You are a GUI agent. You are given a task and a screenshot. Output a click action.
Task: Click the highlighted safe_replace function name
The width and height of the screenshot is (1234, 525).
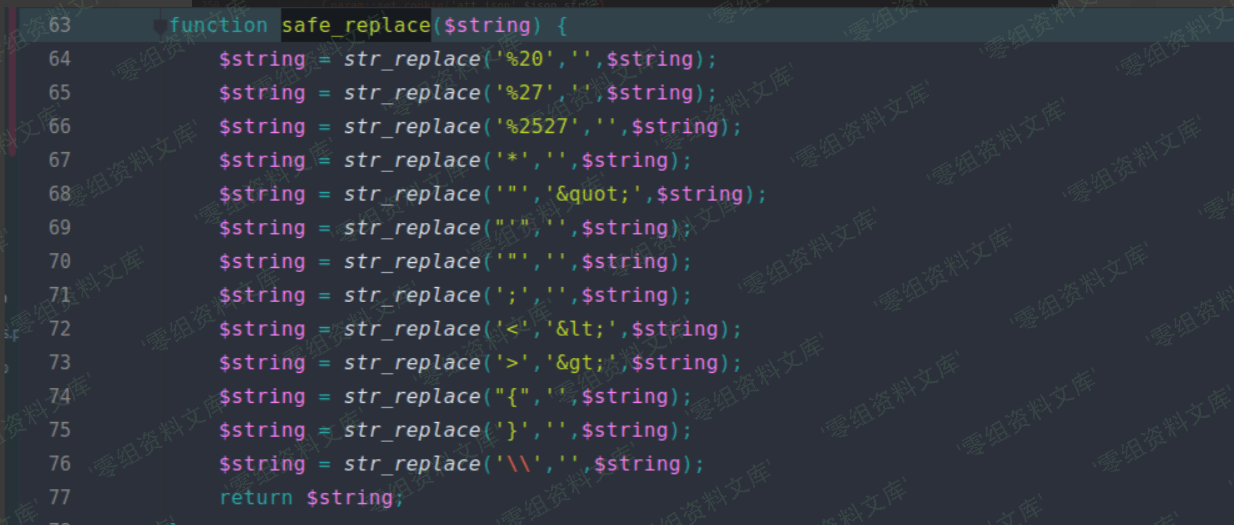coord(355,25)
